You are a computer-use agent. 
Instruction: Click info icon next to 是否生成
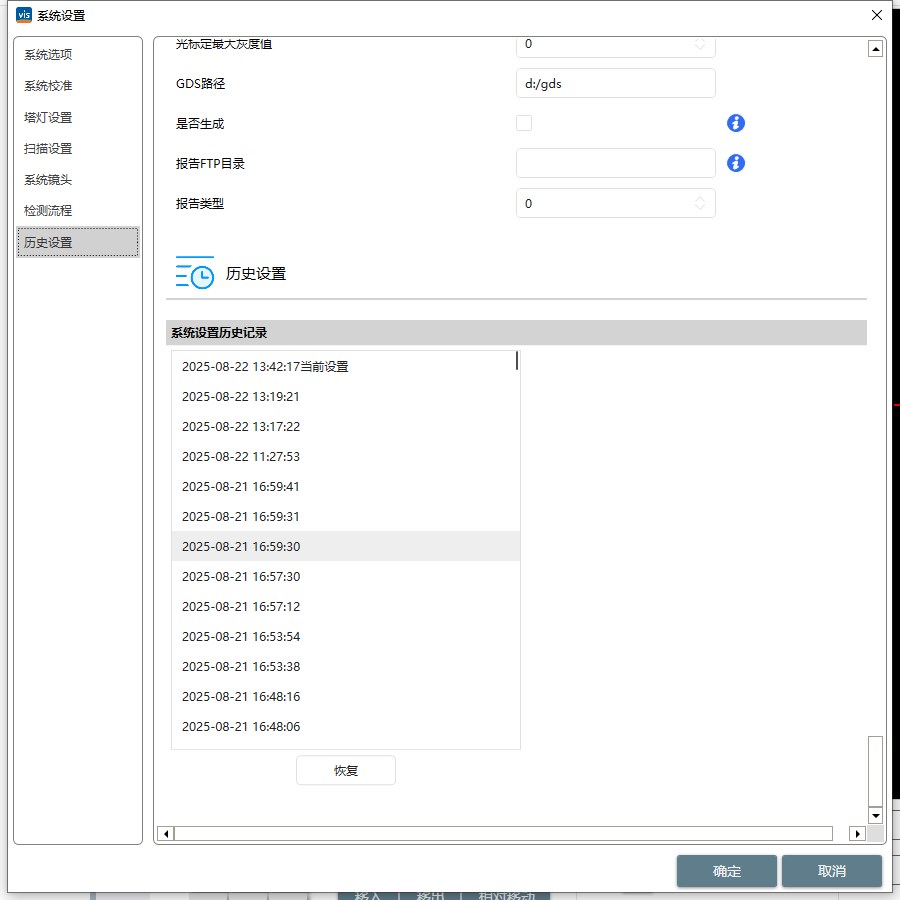pos(736,123)
